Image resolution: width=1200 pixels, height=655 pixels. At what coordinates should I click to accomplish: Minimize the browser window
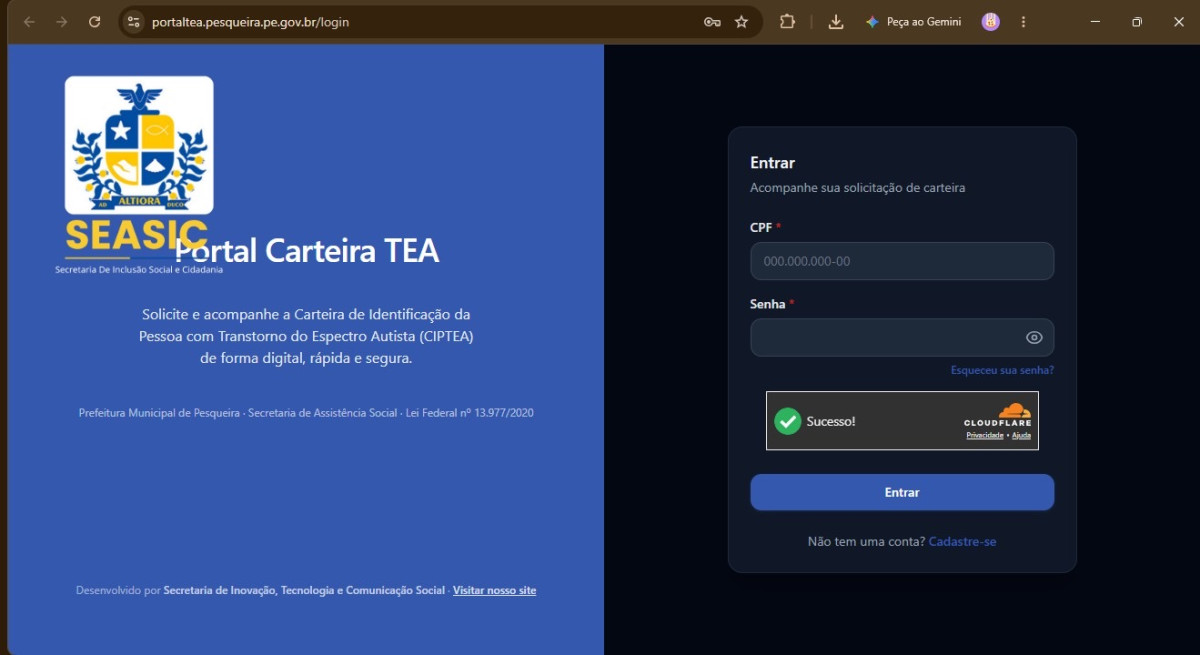coord(1094,21)
